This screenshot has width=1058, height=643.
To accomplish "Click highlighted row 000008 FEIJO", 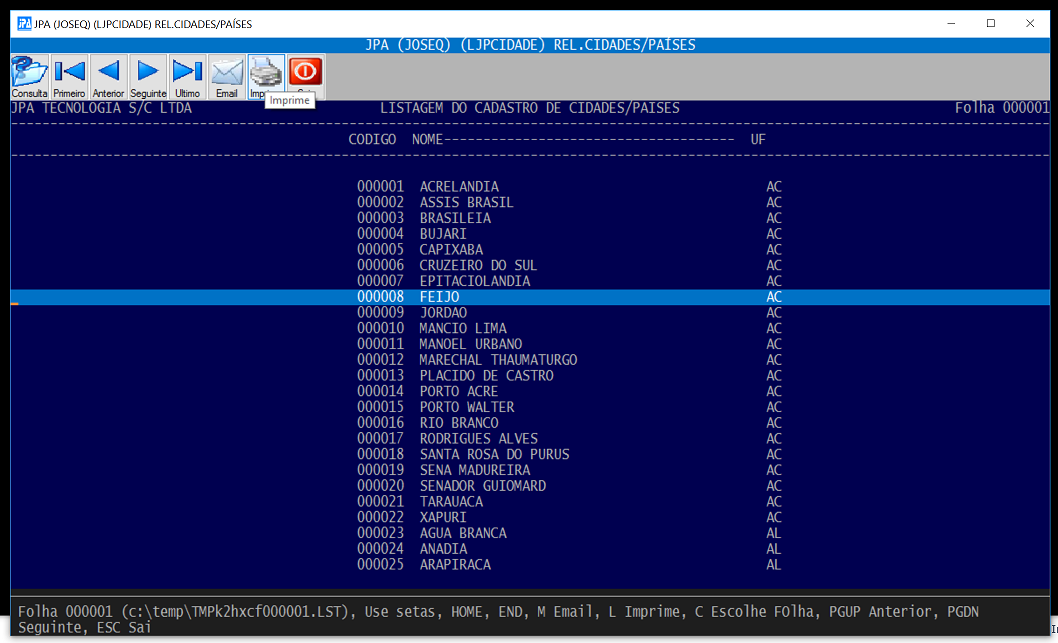I will point(530,297).
